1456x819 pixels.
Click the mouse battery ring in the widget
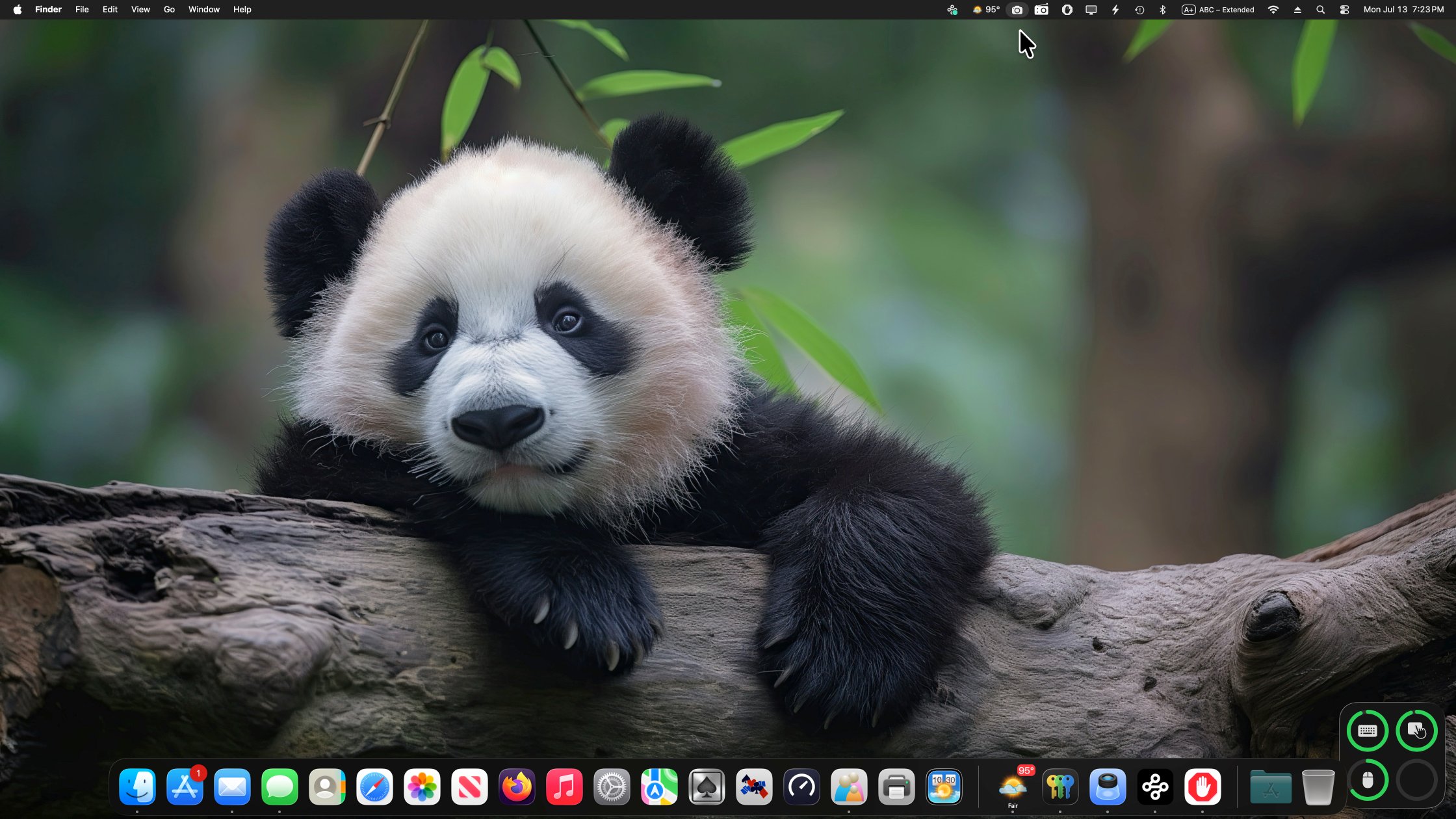[x=1368, y=780]
